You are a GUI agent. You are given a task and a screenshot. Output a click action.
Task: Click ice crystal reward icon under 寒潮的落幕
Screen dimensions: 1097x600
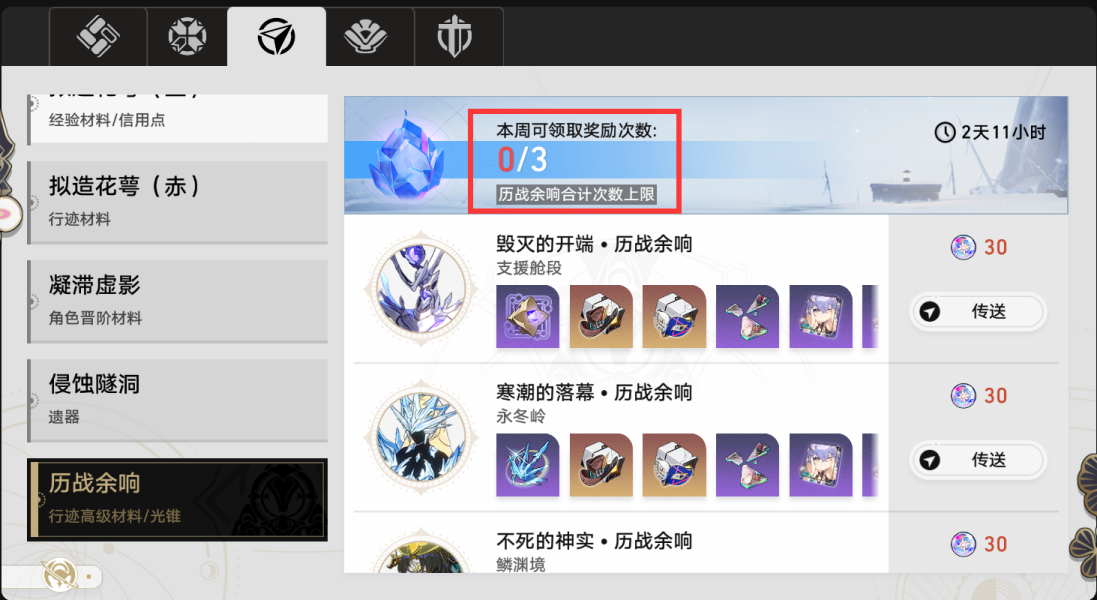point(528,465)
